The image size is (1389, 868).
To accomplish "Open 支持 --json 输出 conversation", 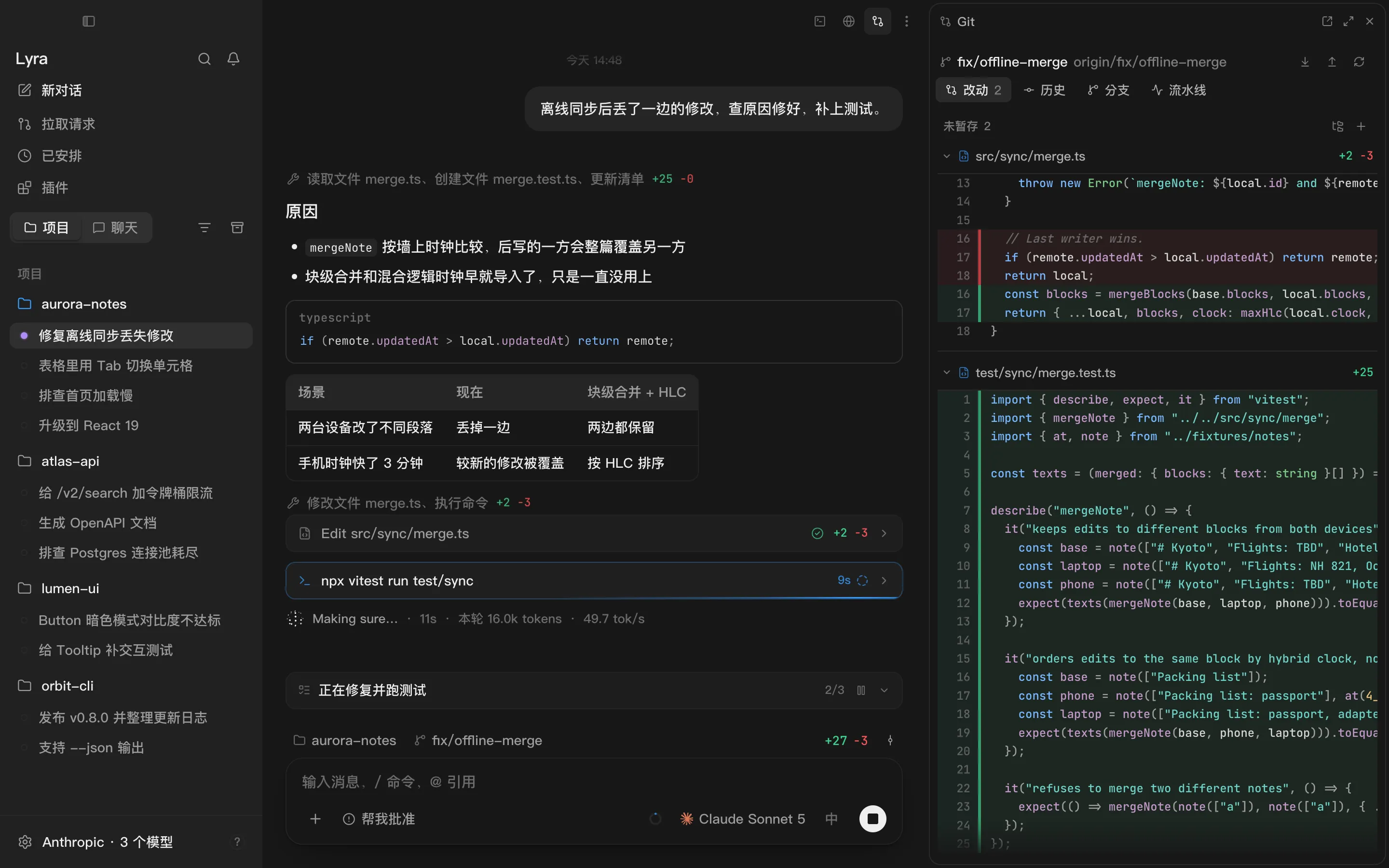I will point(132,747).
